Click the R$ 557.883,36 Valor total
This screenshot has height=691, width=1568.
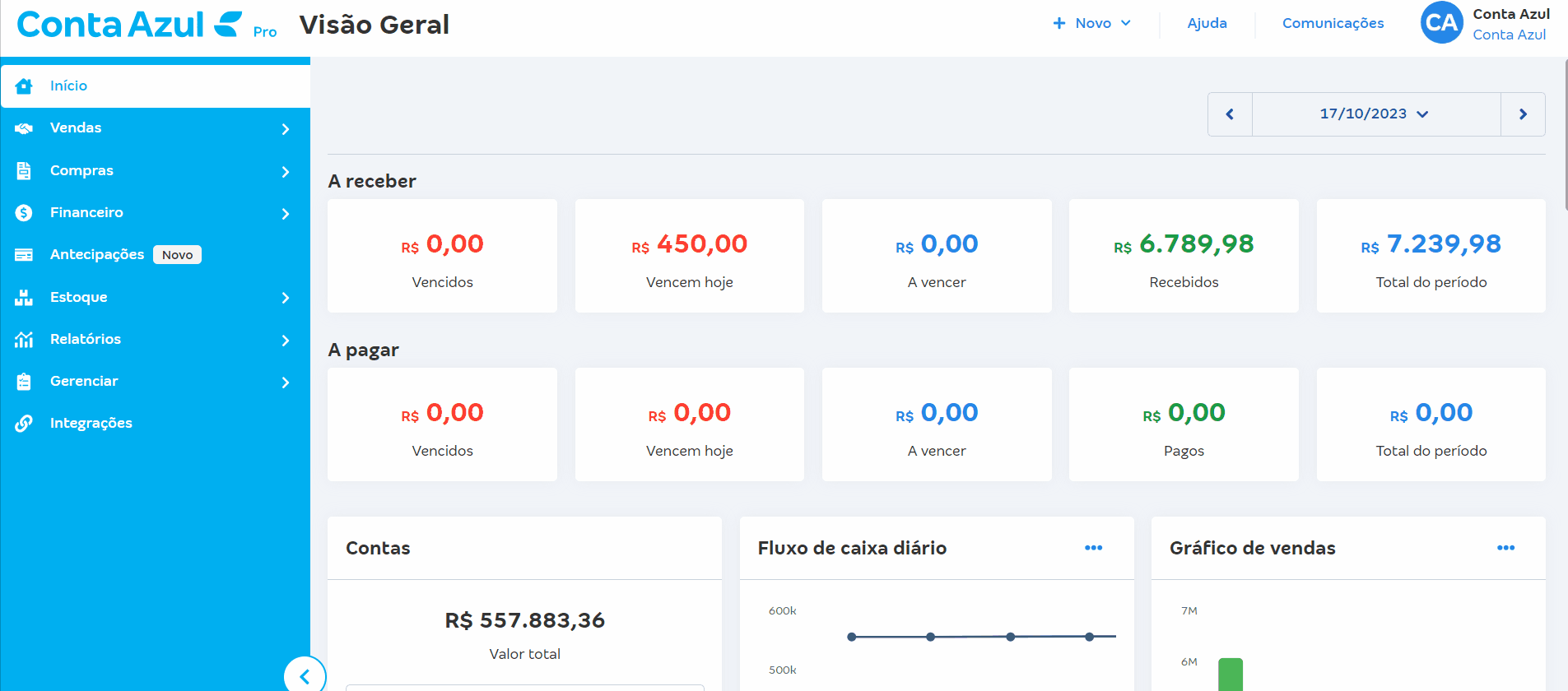tap(525, 620)
